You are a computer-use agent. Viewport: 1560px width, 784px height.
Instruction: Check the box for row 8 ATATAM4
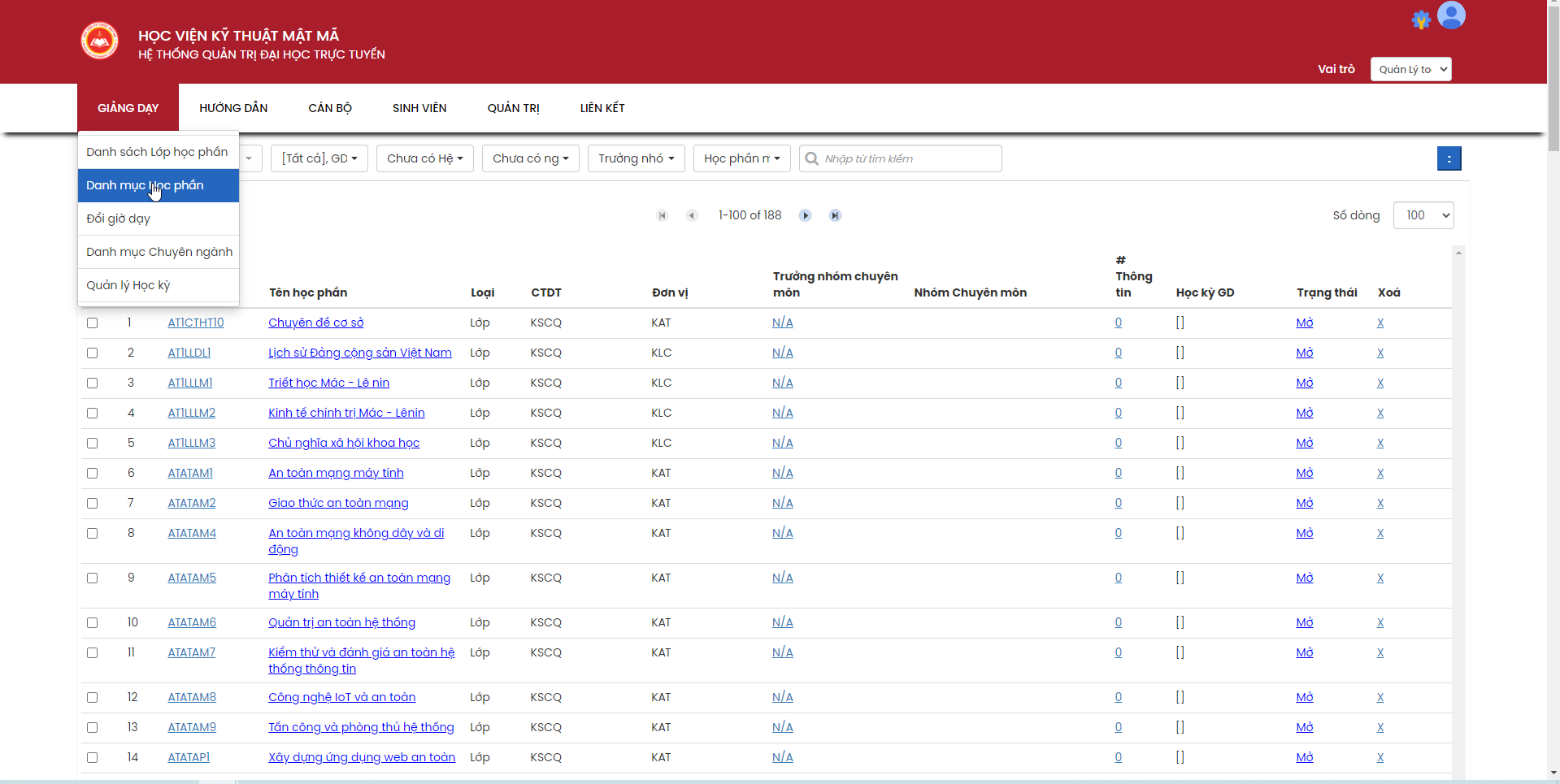(92, 533)
